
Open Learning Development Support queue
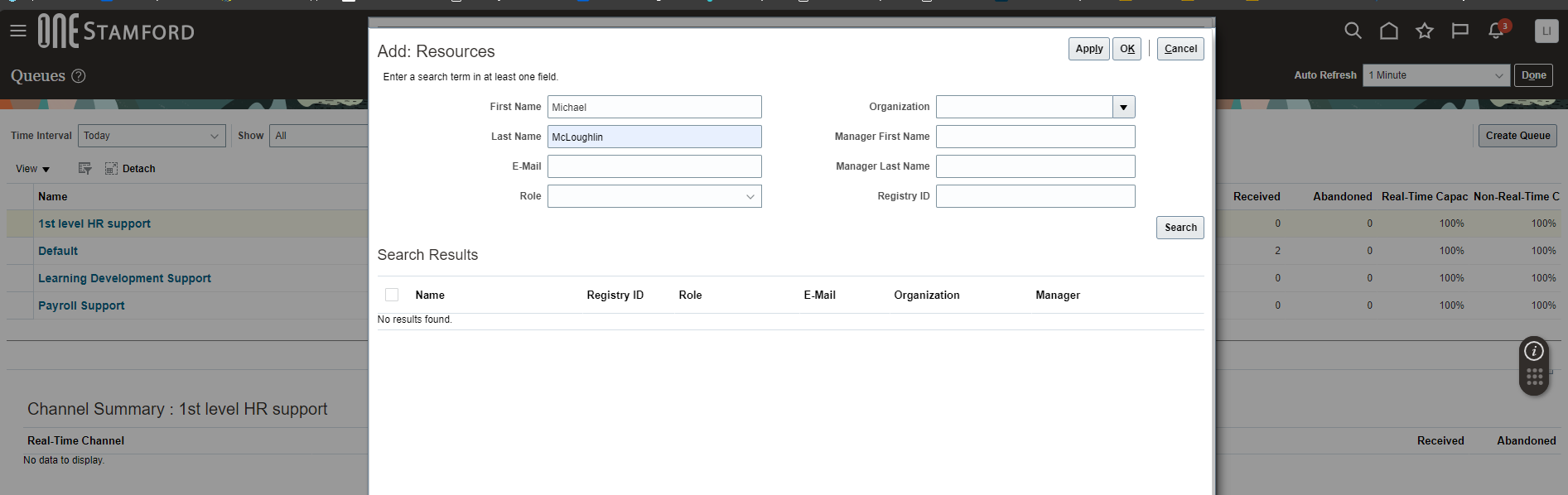tap(124, 278)
